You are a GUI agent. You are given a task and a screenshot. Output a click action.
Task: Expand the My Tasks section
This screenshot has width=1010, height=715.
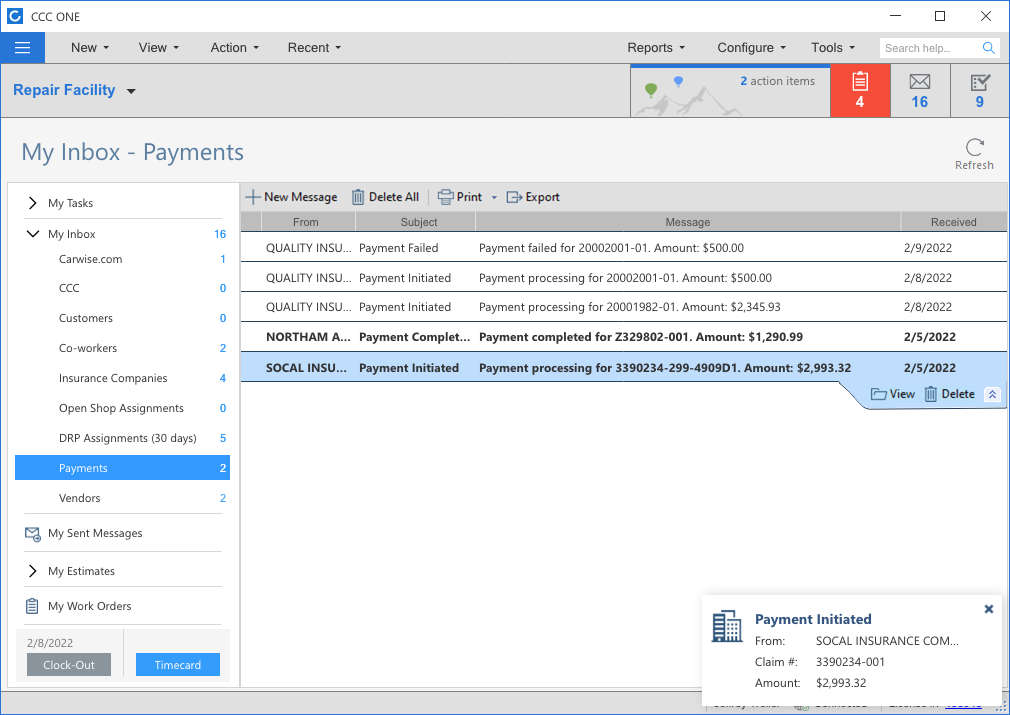click(33, 203)
